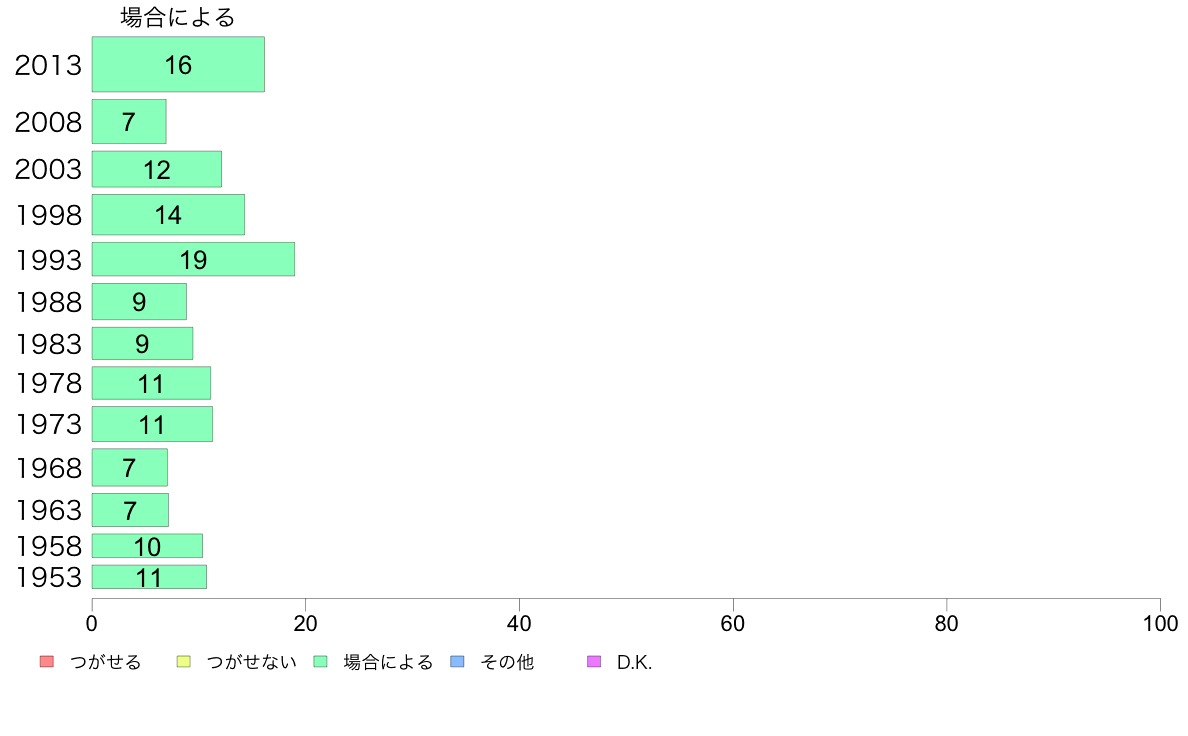Click the blue その他 legend swatch
The image size is (1188, 736).
coord(457,662)
